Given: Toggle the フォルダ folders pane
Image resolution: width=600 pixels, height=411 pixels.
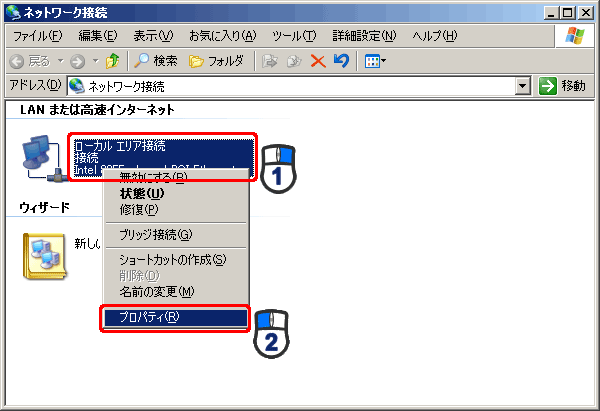Looking at the screenshot, I should (x=216, y=61).
